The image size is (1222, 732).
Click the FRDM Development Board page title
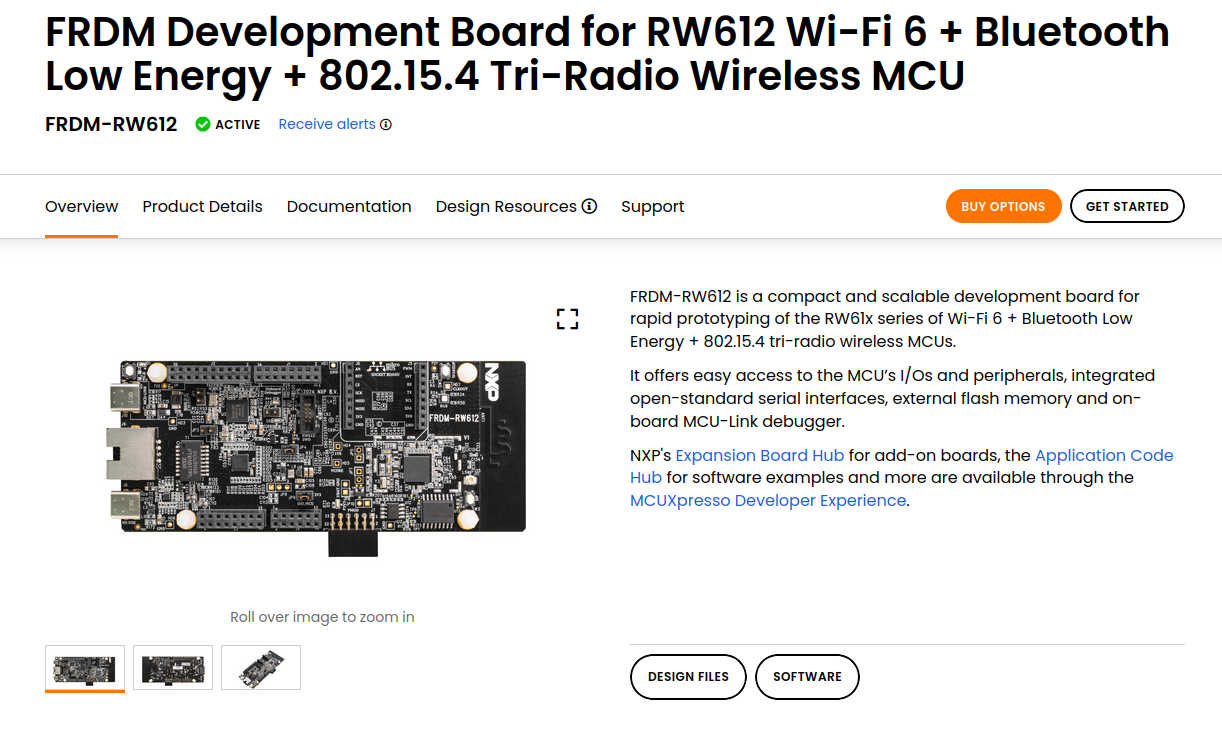point(607,54)
